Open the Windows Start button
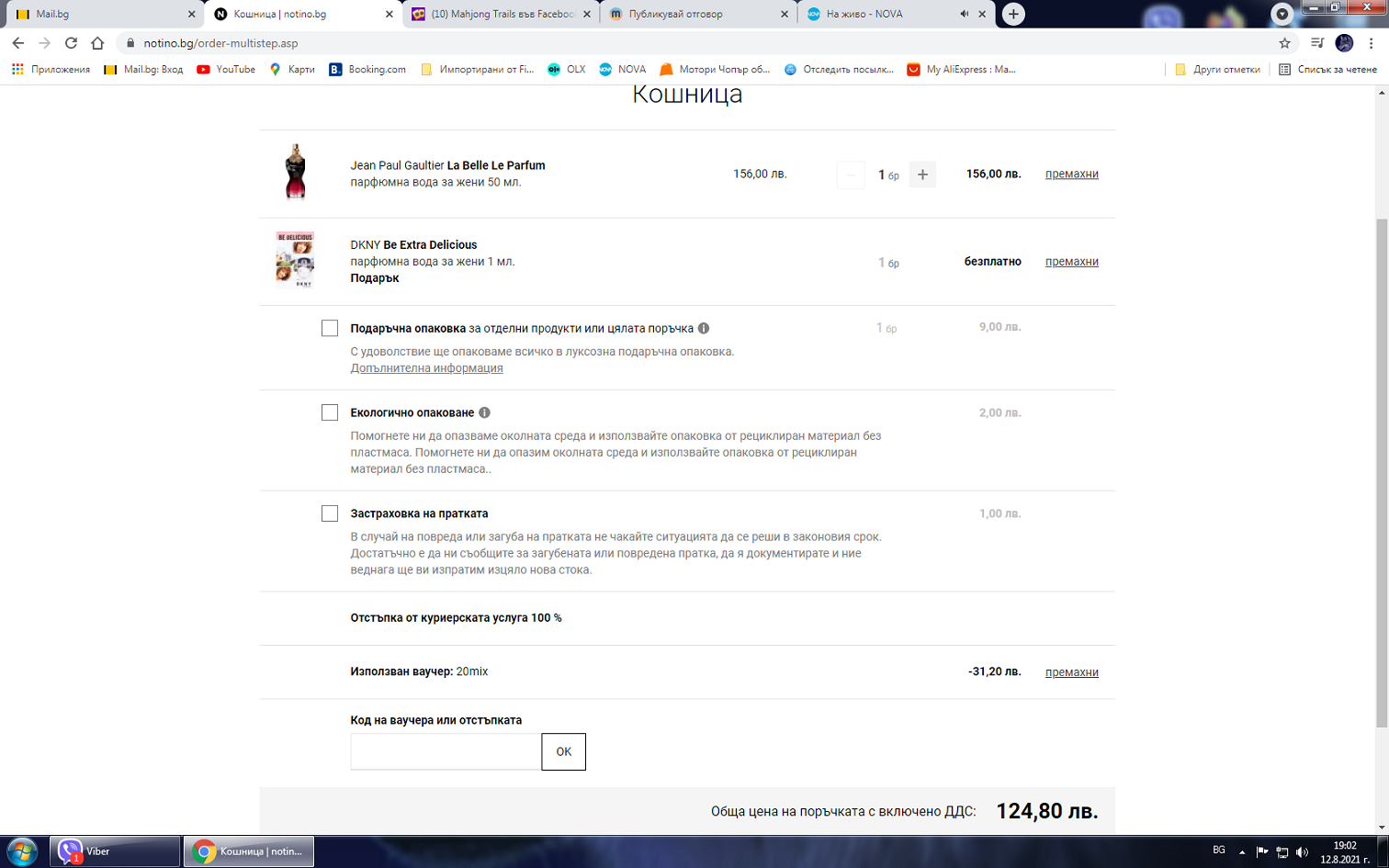 pyautogui.click(x=22, y=851)
